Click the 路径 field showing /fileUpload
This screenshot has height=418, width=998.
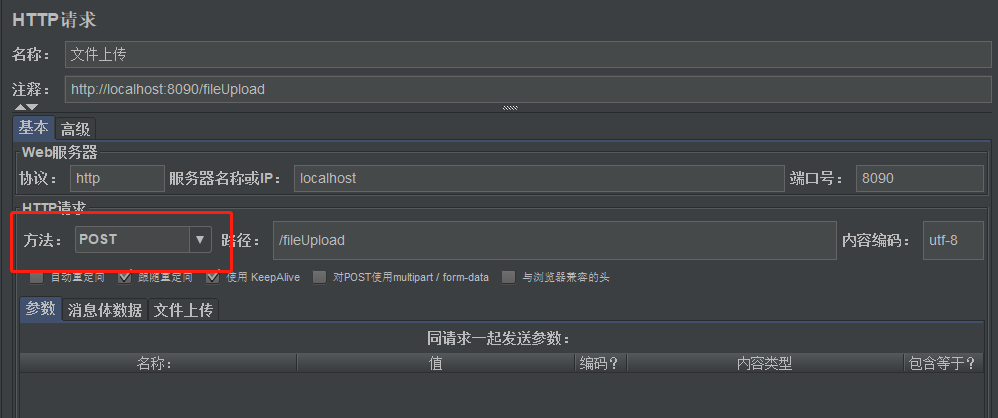coord(554,240)
